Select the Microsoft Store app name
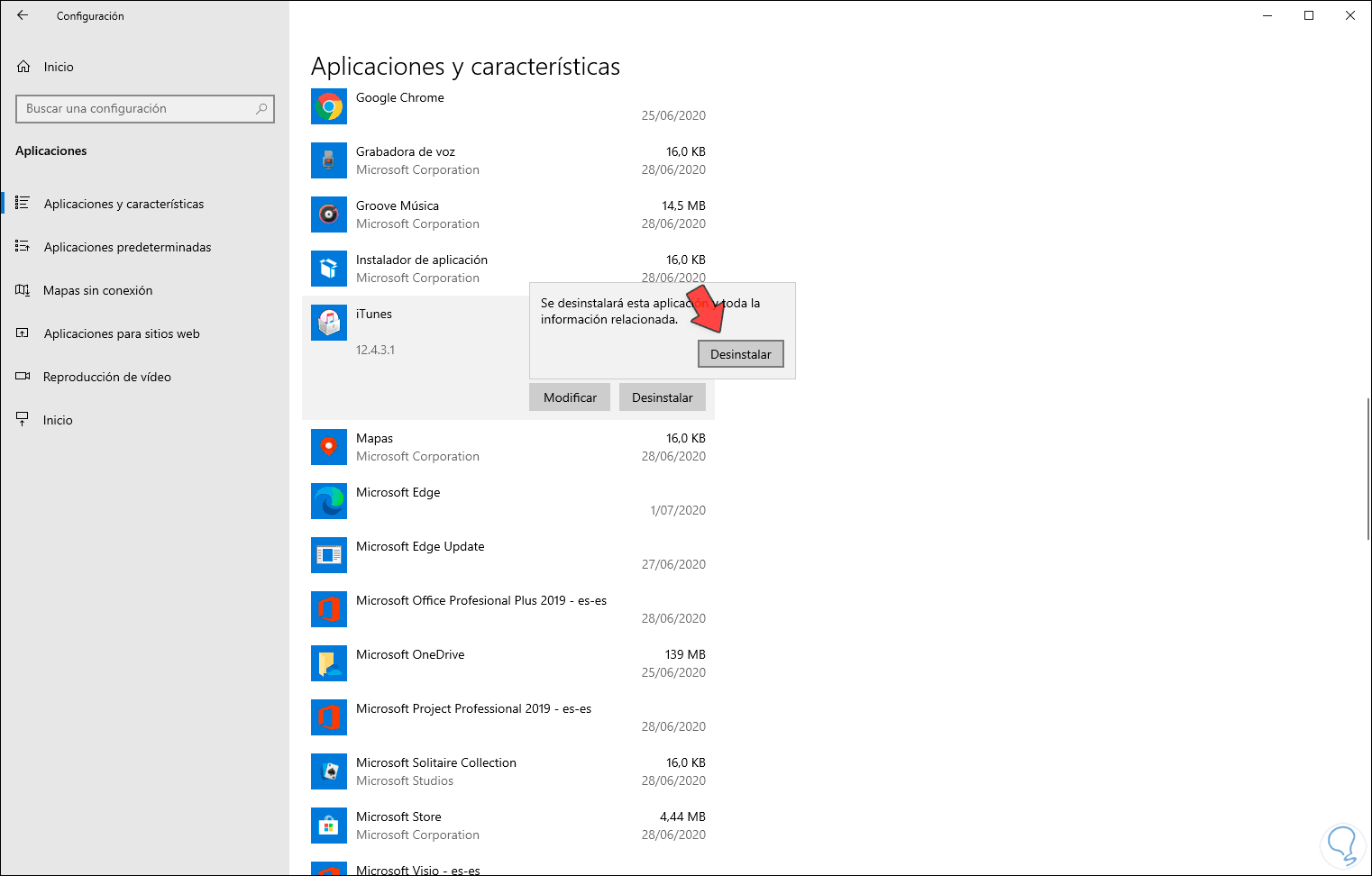Viewport: 1372px width, 876px height. tap(398, 817)
